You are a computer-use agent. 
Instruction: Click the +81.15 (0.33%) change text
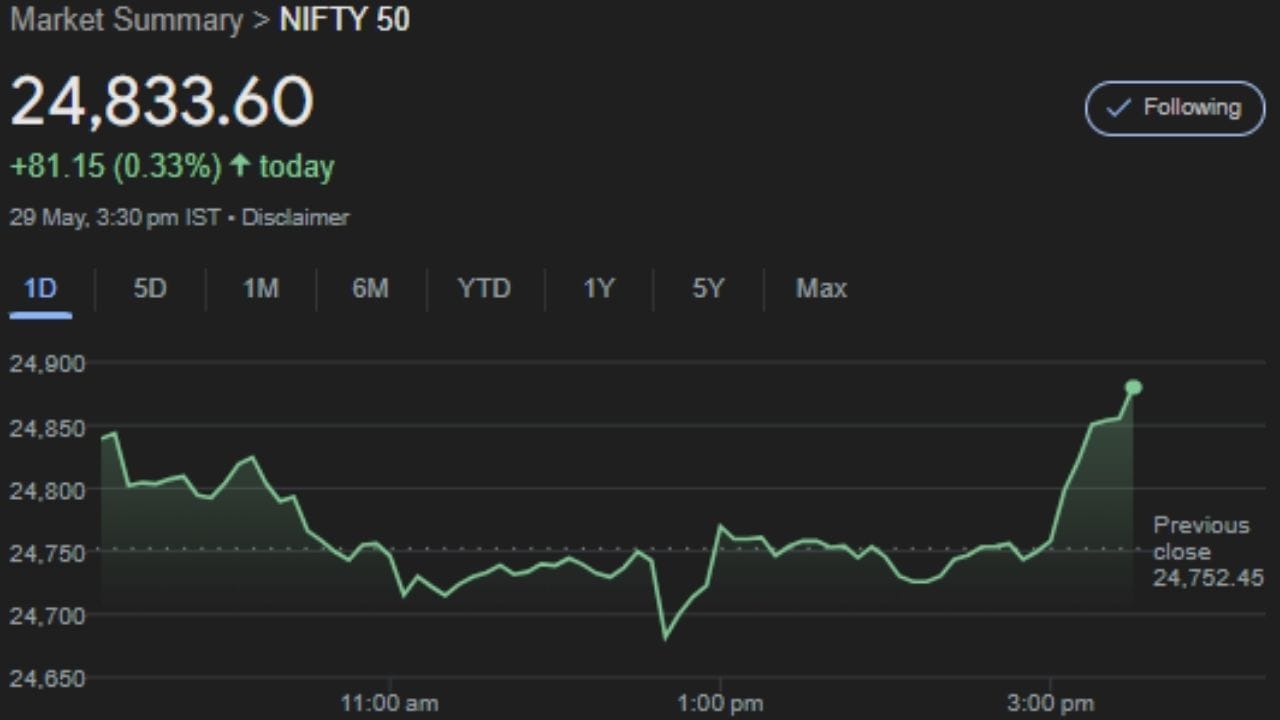point(115,166)
